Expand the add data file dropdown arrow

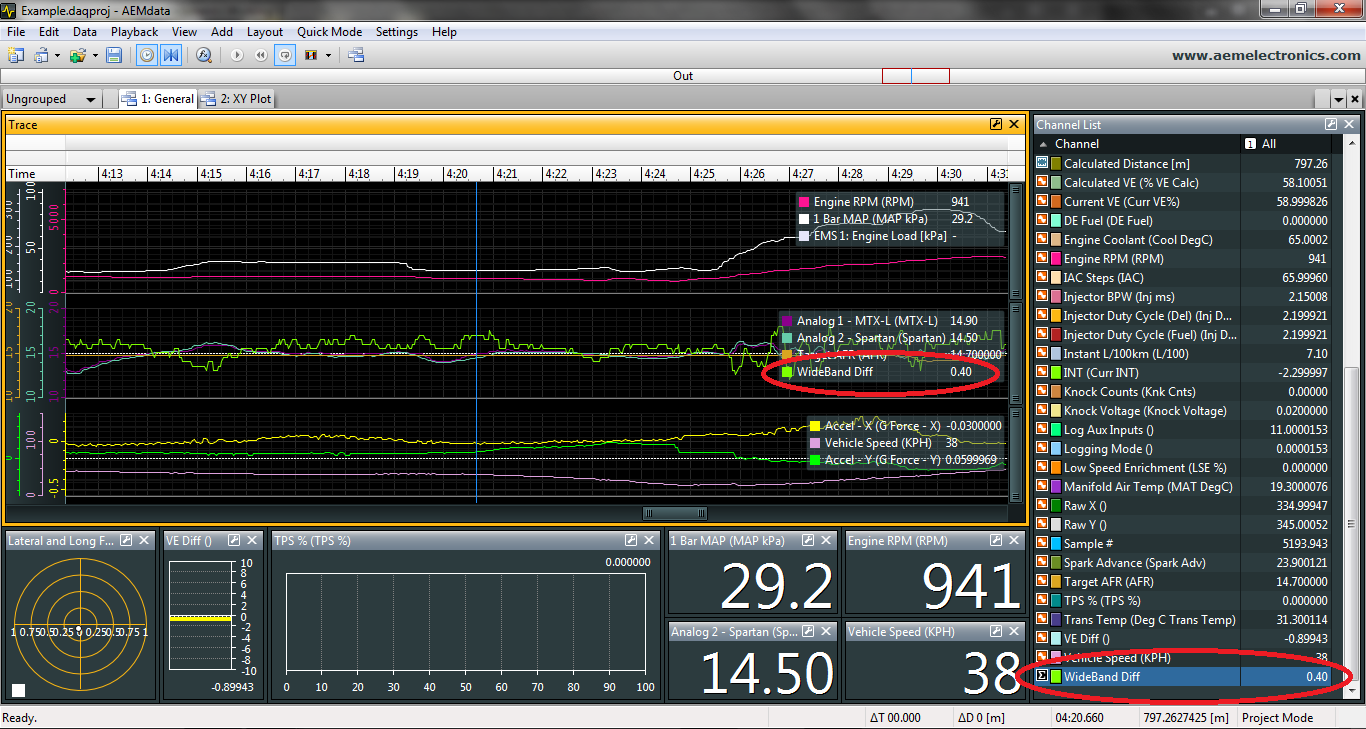click(95, 55)
